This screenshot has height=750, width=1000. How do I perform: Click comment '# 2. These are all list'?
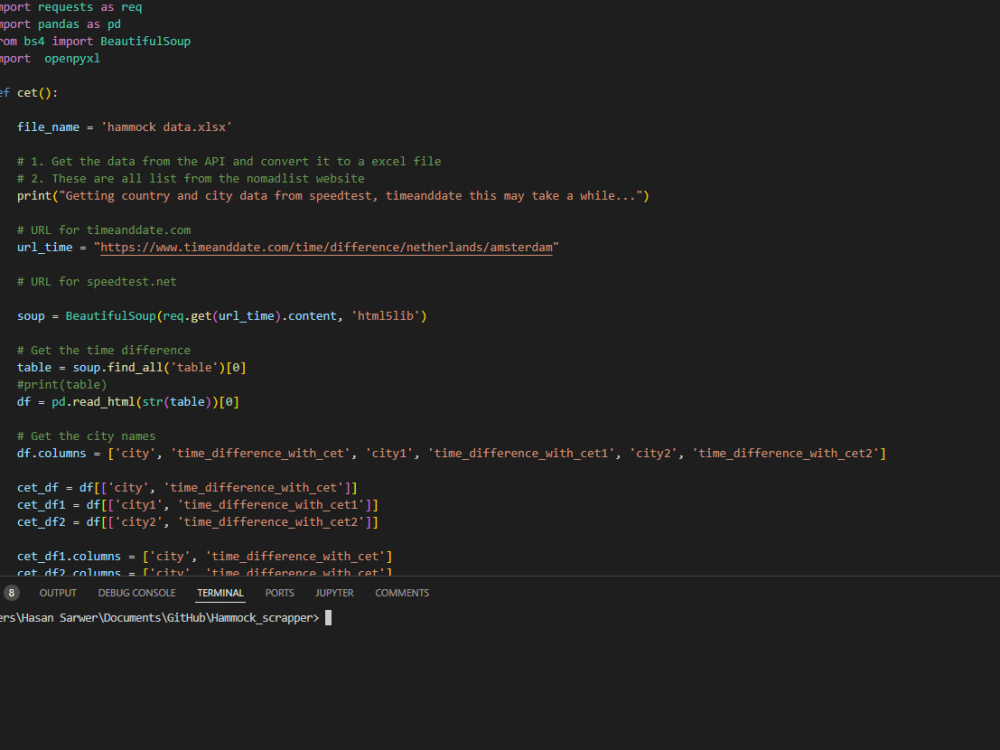[x=191, y=179]
